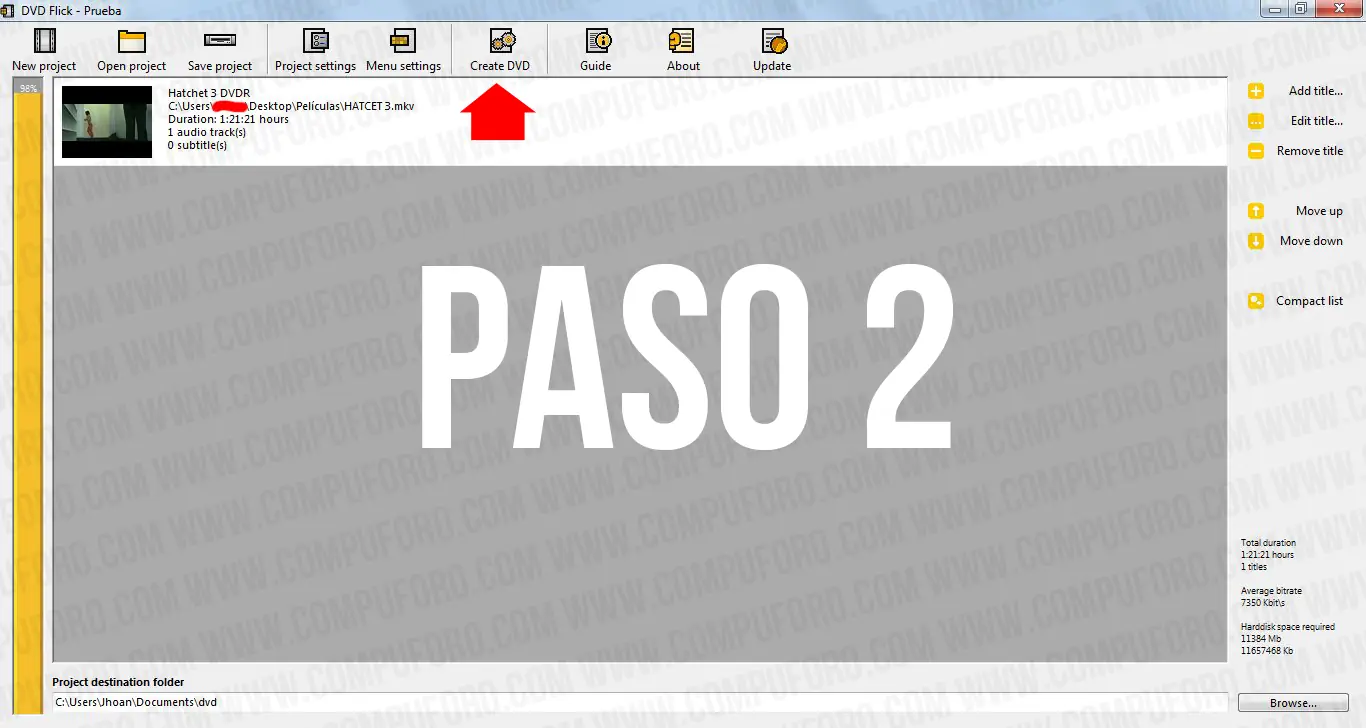1366x728 pixels.
Task: Click the Hatchet 3 video thumbnail
Action: (x=106, y=120)
